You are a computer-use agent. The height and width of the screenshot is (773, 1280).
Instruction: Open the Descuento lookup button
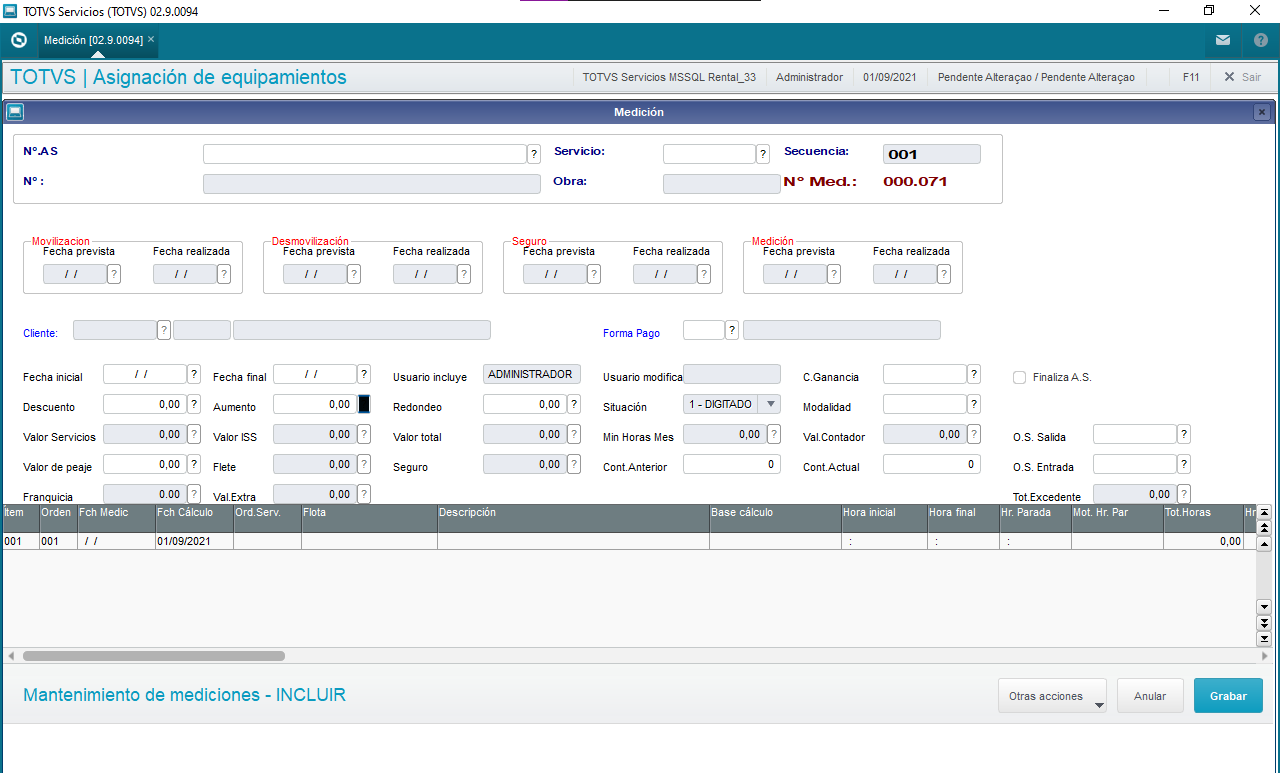pos(194,404)
